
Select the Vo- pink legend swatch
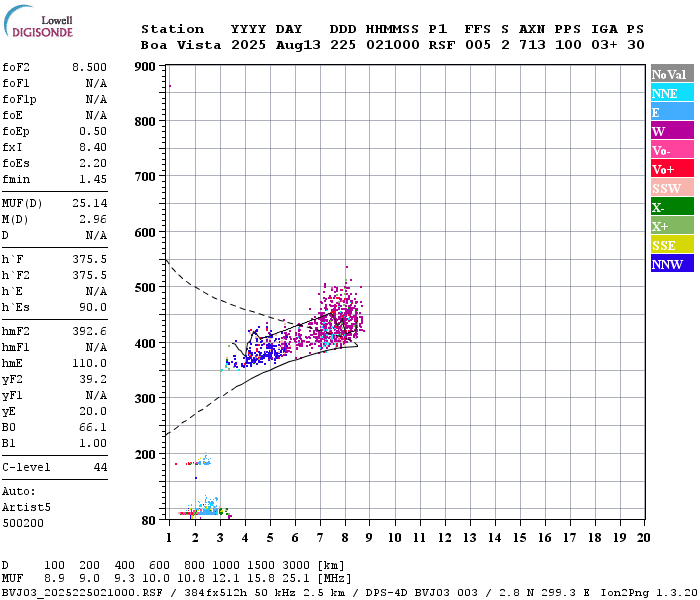[x=672, y=150]
